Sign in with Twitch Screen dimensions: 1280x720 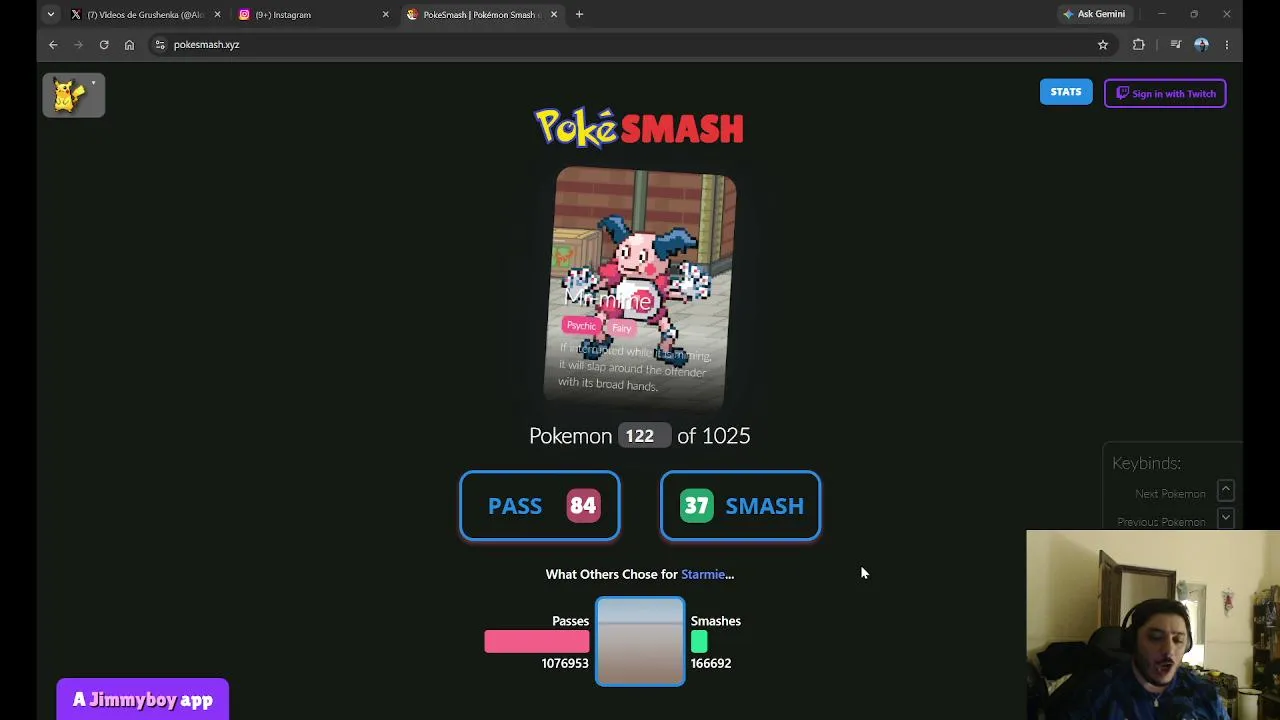[1165, 93]
